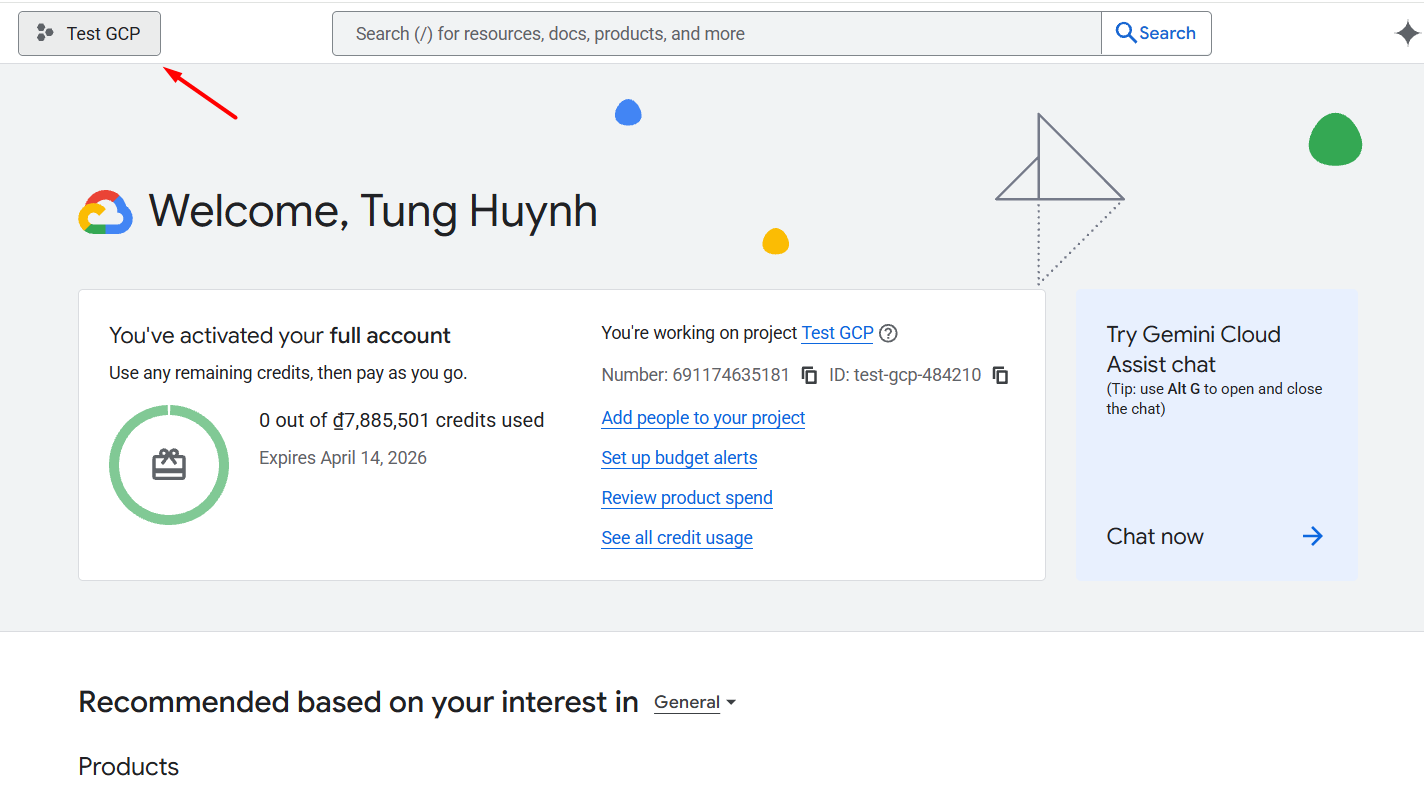Expand the arrow next to the General label
The width and height of the screenshot is (1424, 810).
point(731,702)
